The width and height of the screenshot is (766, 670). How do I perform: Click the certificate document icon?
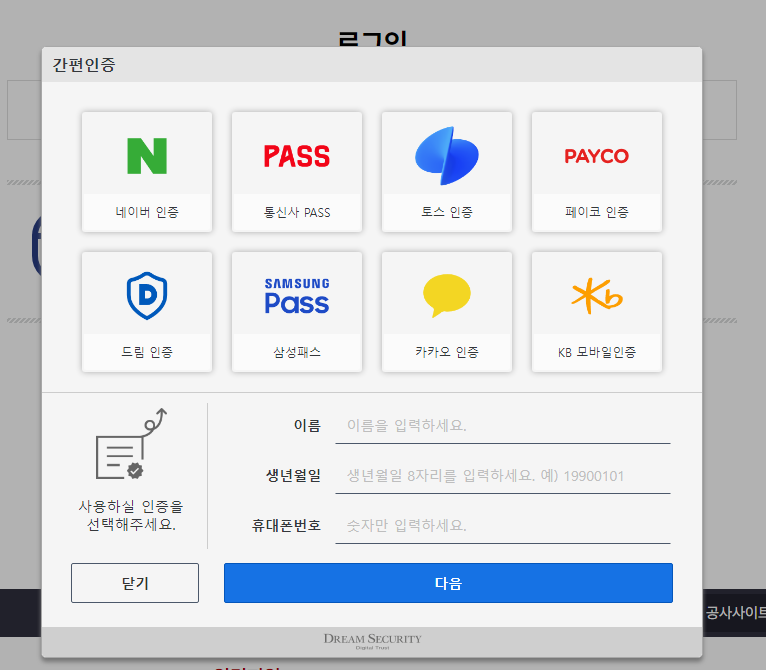(x=131, y=444)
